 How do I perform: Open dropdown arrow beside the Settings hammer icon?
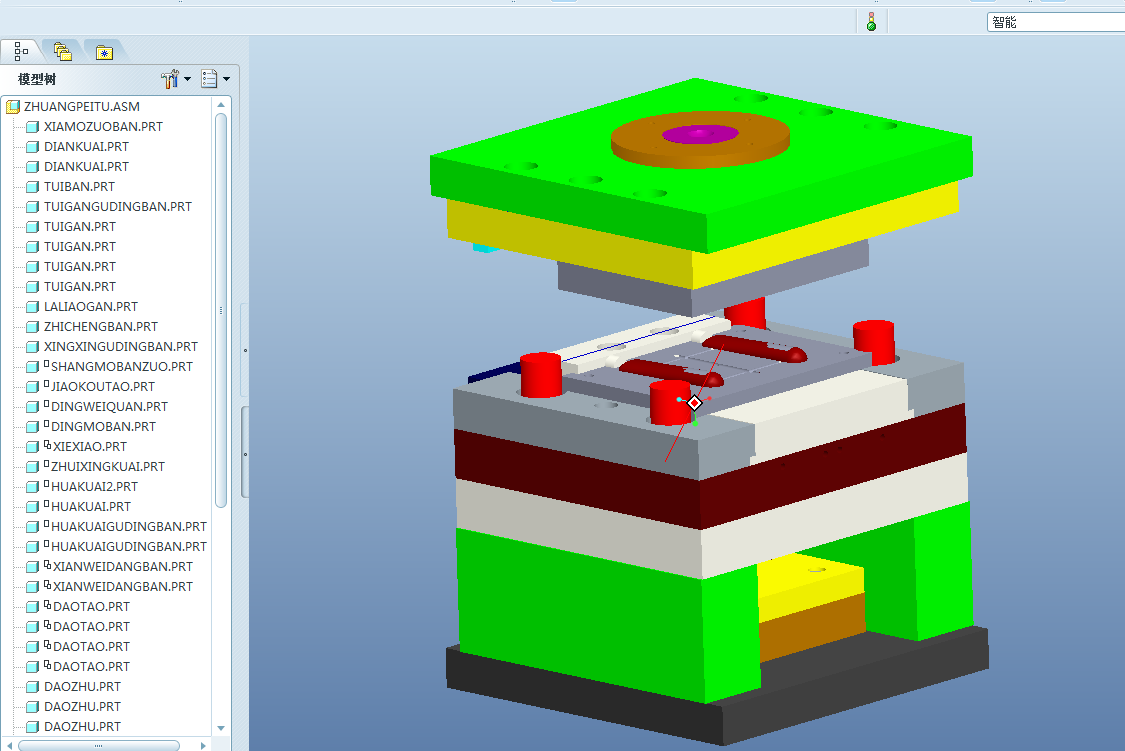tap(187, 79)
